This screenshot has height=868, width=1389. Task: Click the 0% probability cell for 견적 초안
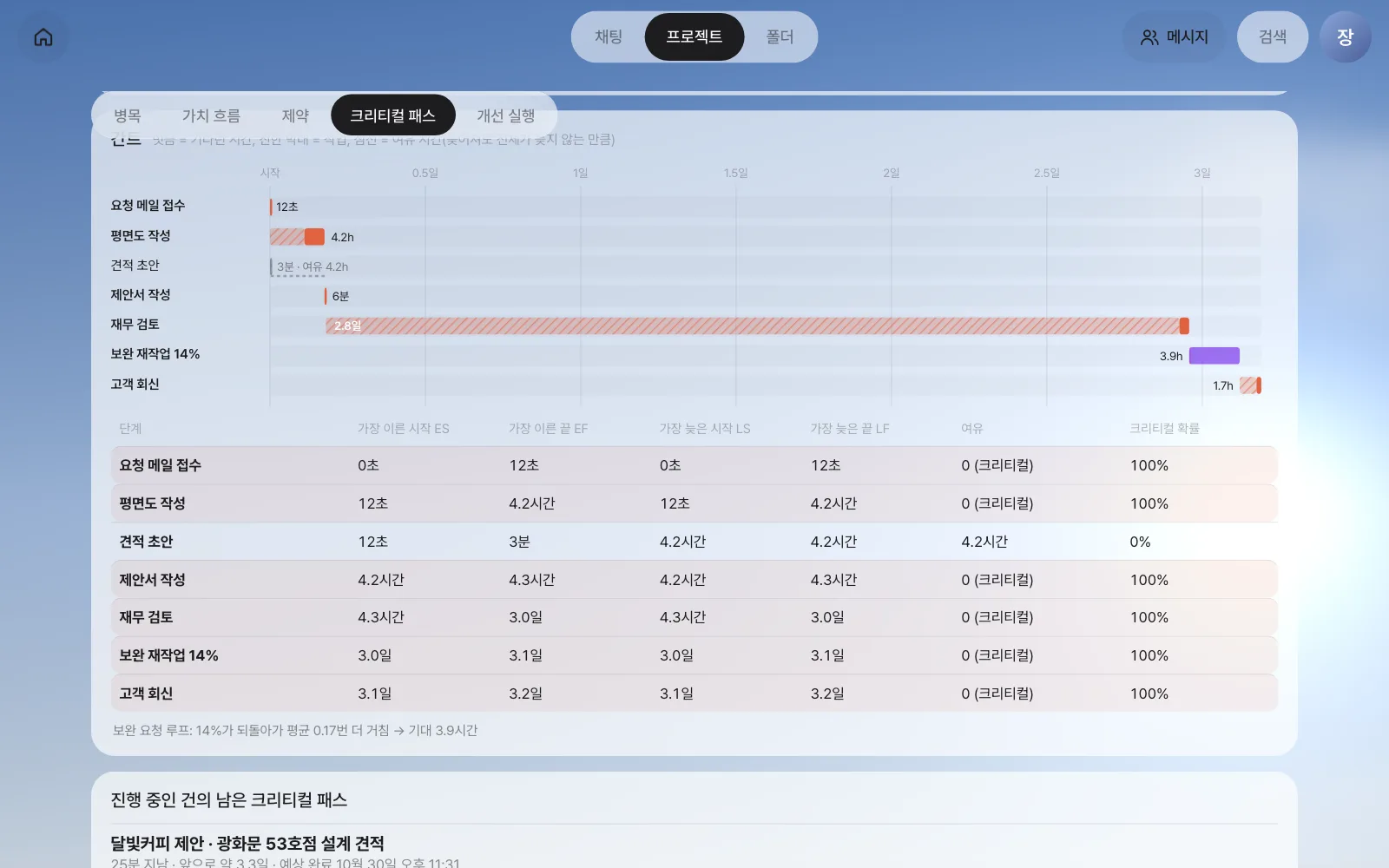[x=1140, y=542]
